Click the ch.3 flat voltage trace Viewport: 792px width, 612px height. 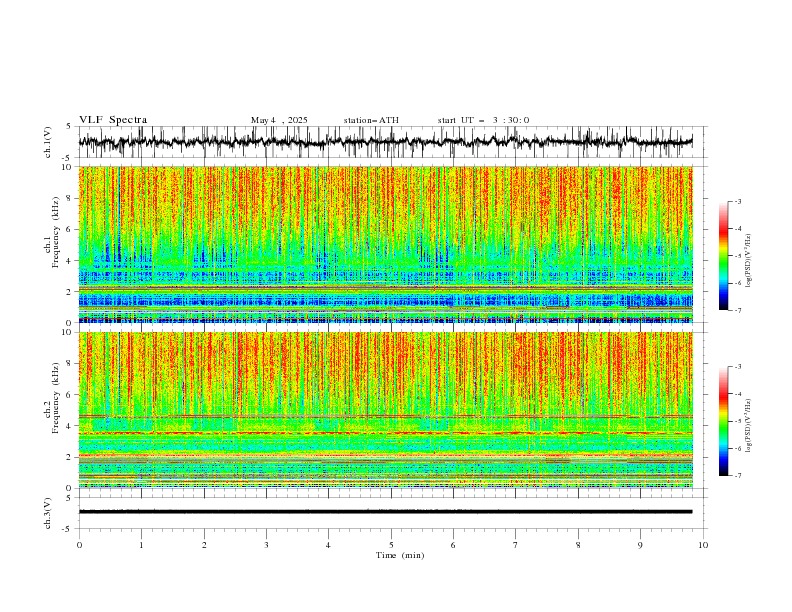pyautogui.click(x=385, y=512)
